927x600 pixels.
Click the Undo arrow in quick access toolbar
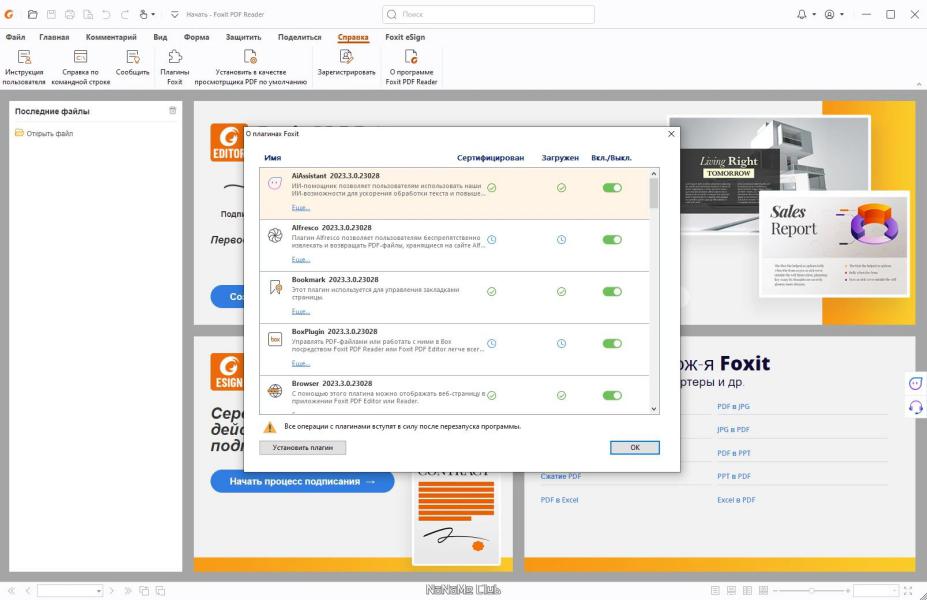[x=106, y=14]
